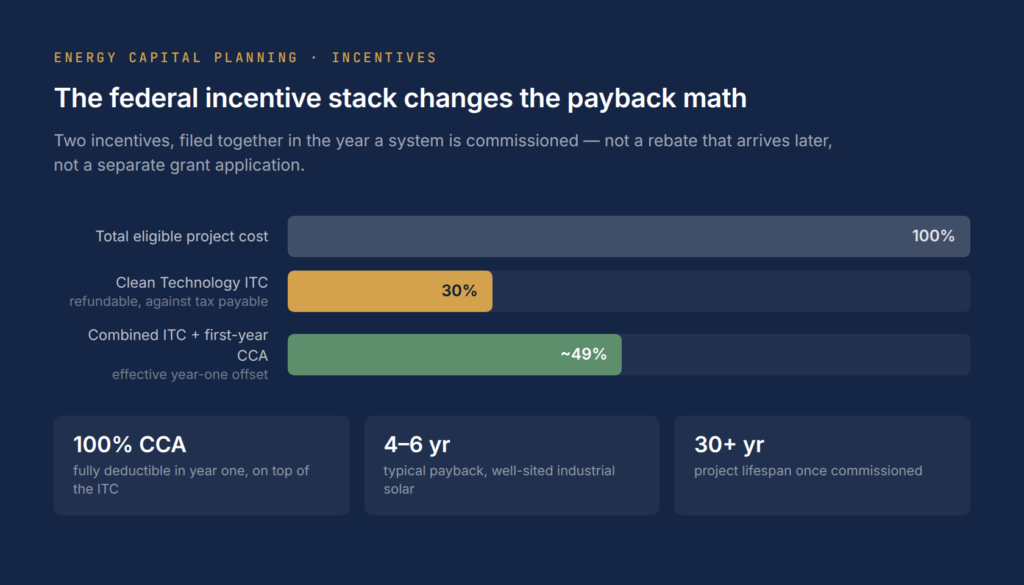The width and height of the screenshot is (1024, 585).
Task: Click the Combined ITC + first-year CCA label
Action: (178, 345)
